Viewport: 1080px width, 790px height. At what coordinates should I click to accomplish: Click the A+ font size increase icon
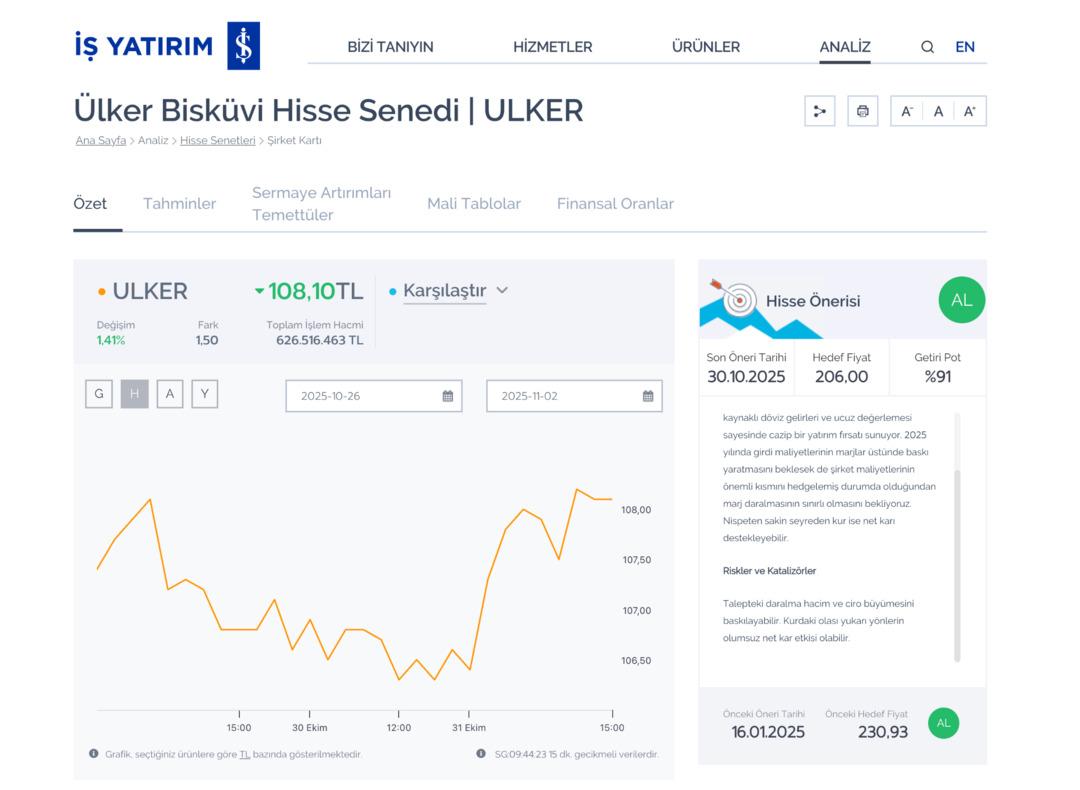coord(969,111)
